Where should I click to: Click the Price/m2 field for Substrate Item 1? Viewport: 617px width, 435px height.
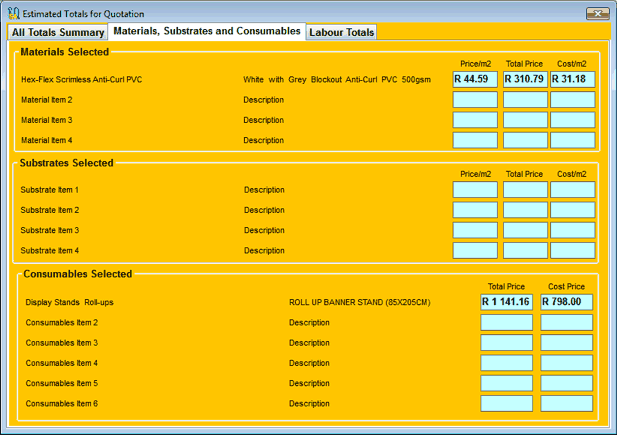click(x=475, y=190)
